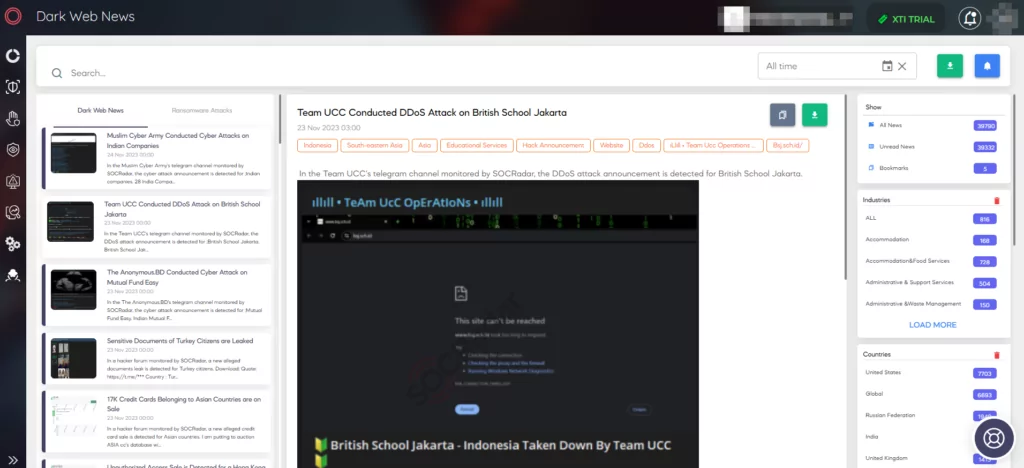Click the Team UCC telegram screenshot image

tap(498, 324)
